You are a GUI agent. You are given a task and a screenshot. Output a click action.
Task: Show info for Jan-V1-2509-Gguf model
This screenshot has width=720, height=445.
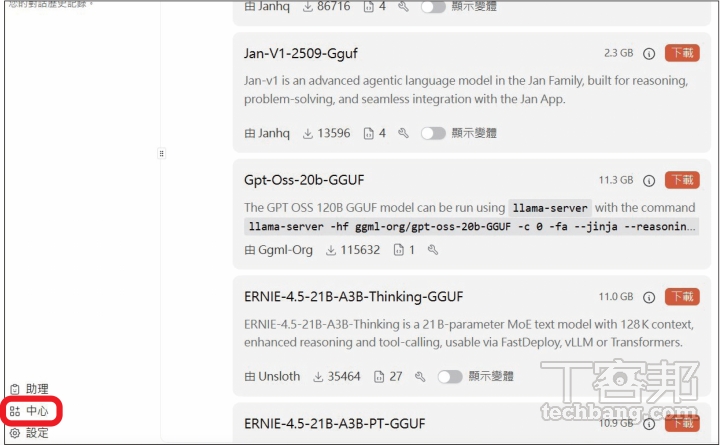click(x=649, y=54)
